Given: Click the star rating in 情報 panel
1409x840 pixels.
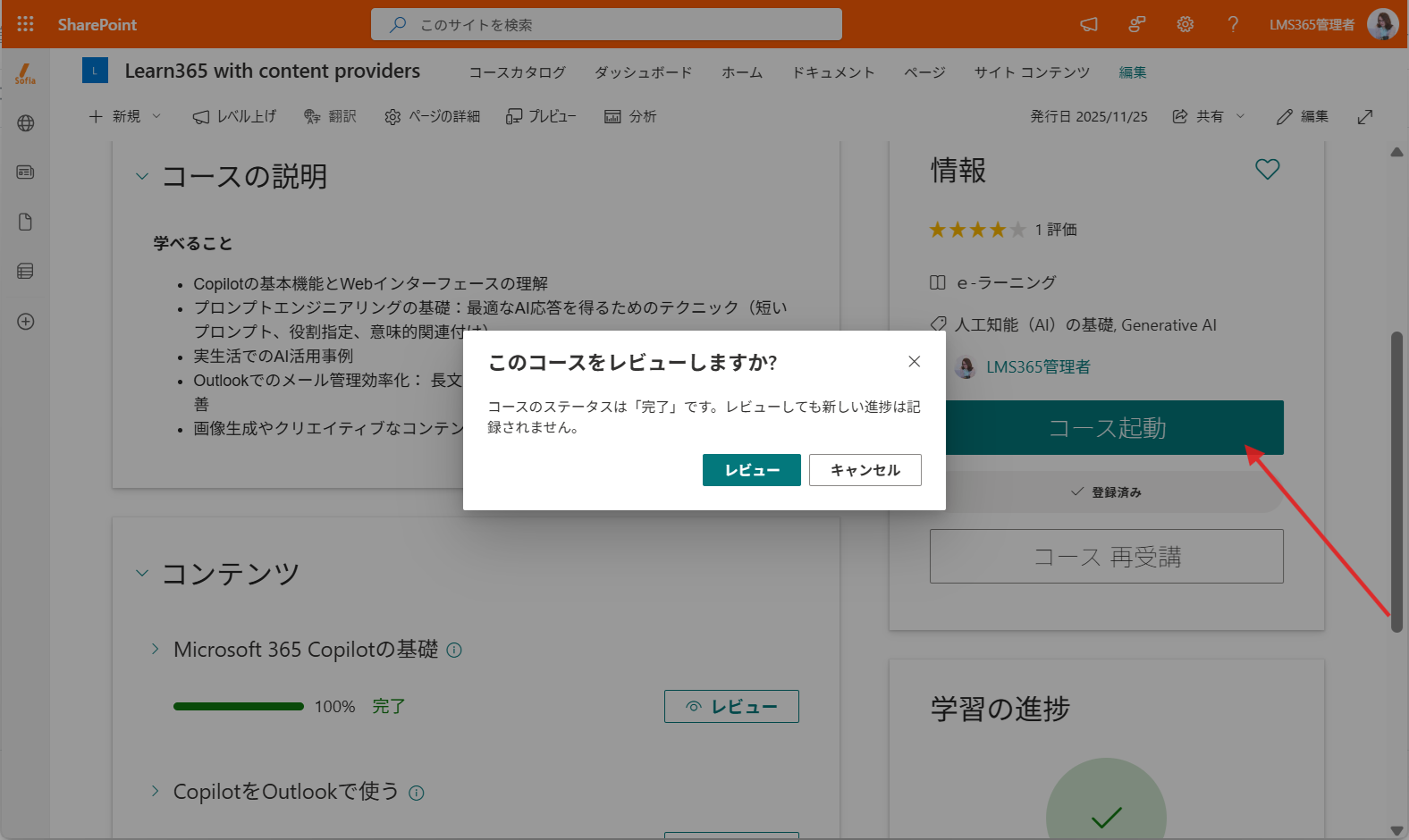Looking at the screenshot, I should [977, 230].
